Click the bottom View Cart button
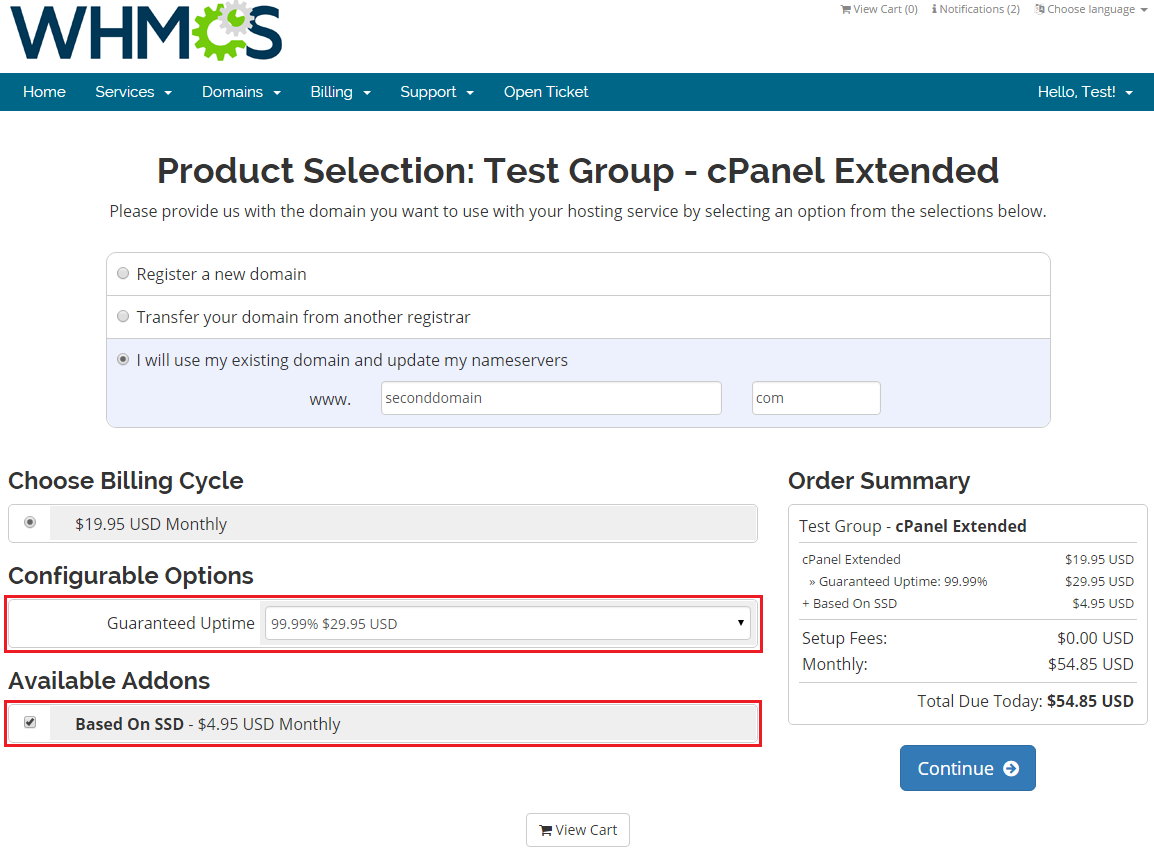The image size is (1154, 858). coord(578,830)
